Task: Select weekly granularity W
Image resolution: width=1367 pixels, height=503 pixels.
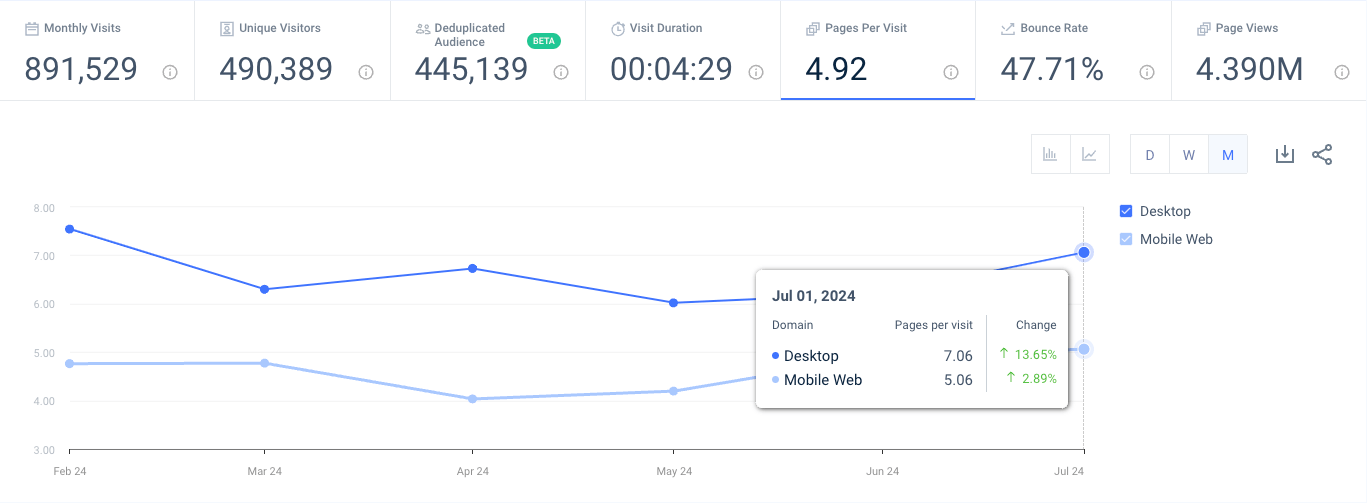Action: [x=1189, y=155]
